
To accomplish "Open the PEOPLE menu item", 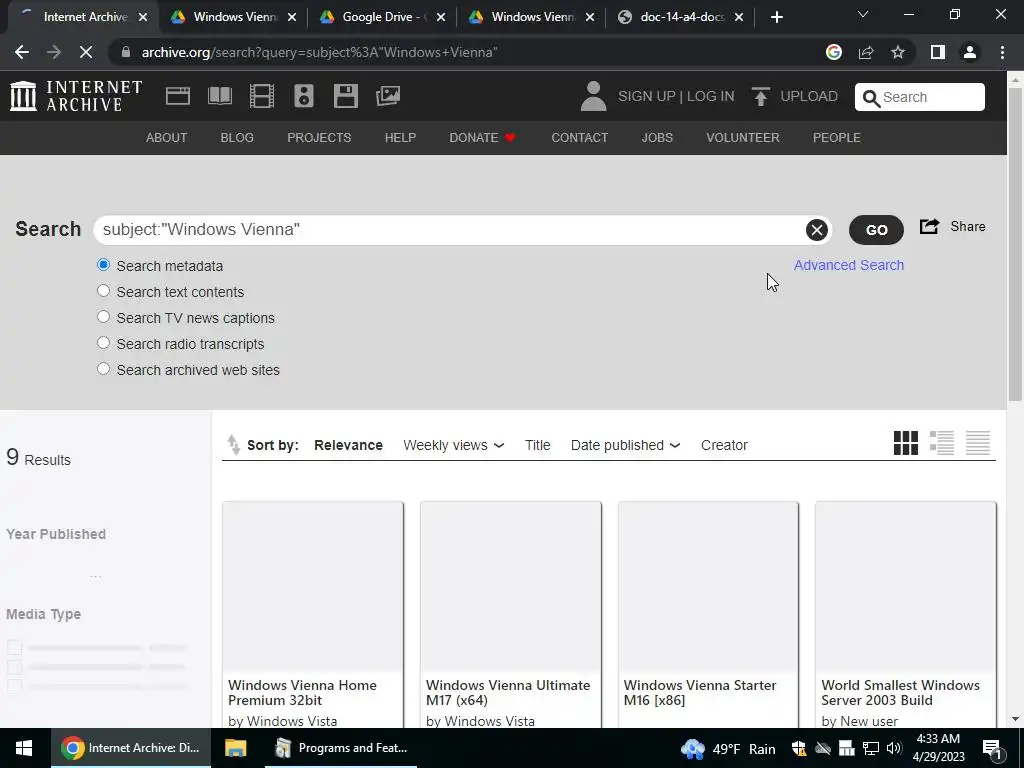I will (x=837, y=138).
